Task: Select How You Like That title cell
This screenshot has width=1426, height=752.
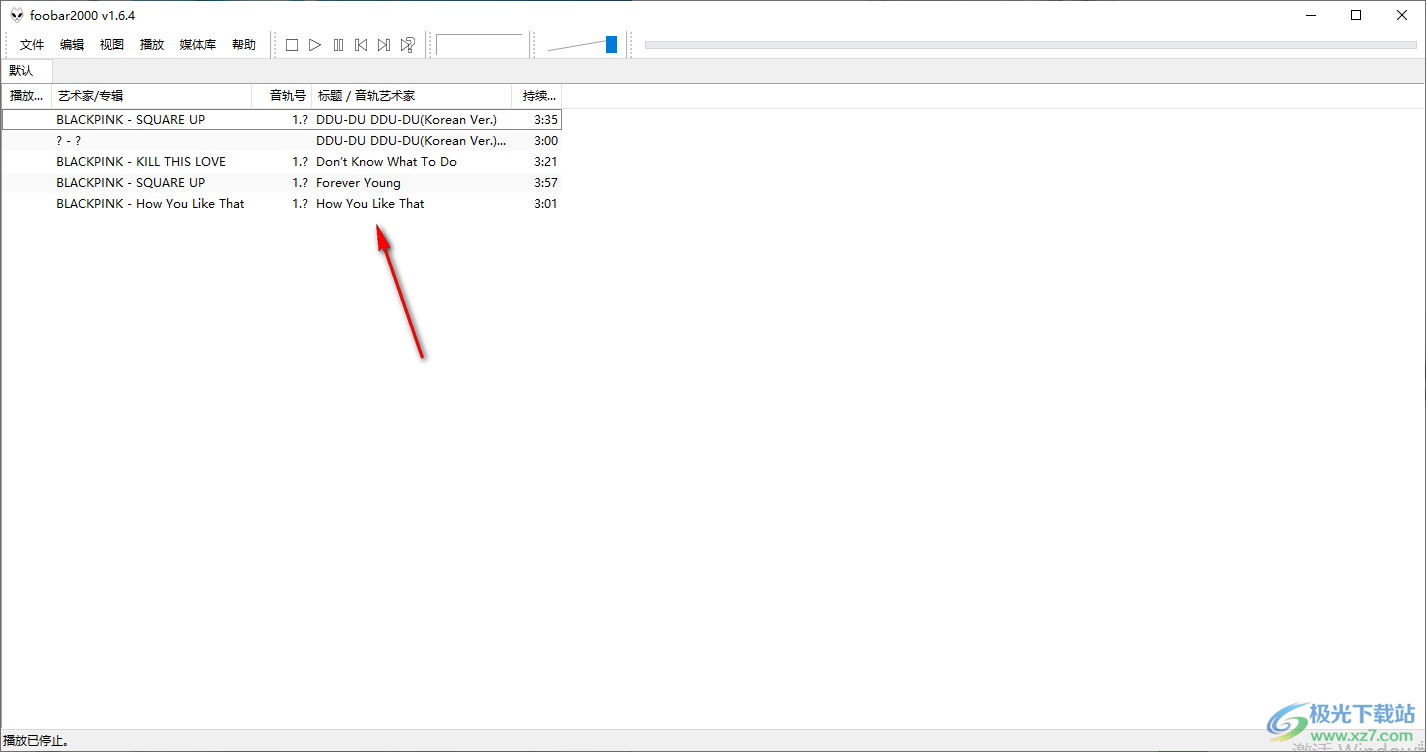Action: (x=370, y=204)
